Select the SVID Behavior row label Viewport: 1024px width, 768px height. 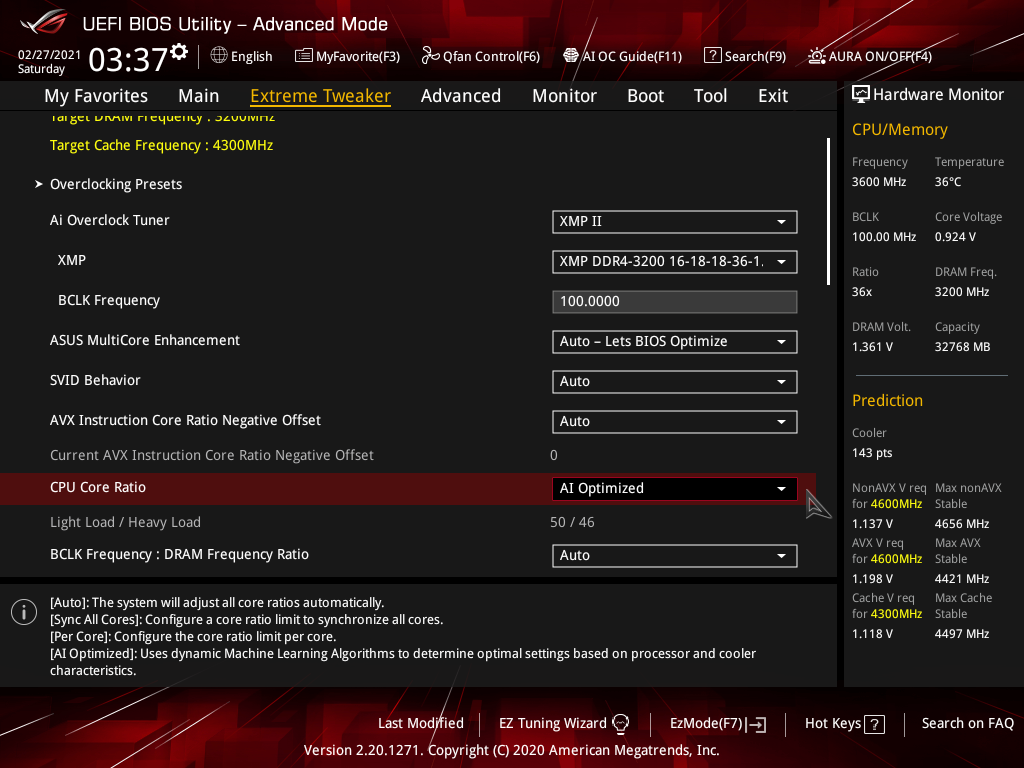click(95, 380)
